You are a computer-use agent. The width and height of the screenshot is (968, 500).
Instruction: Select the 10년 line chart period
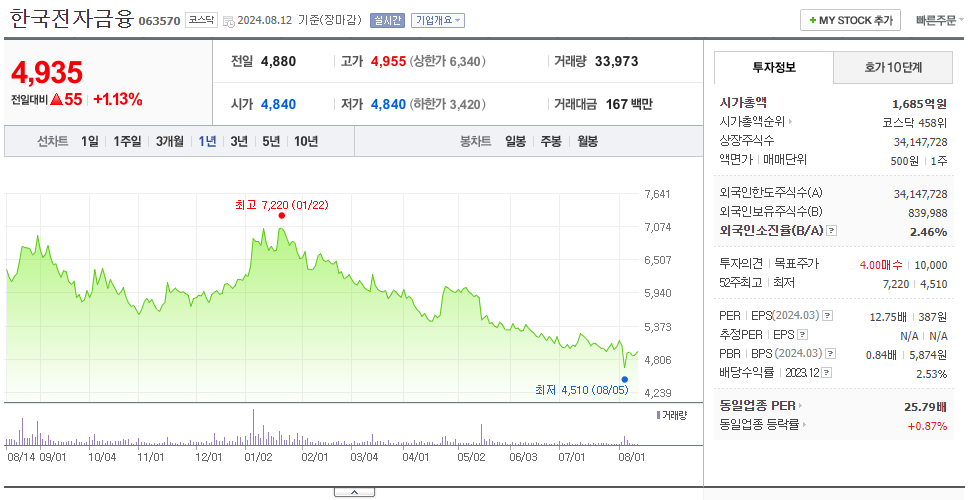tap(306, 141)
